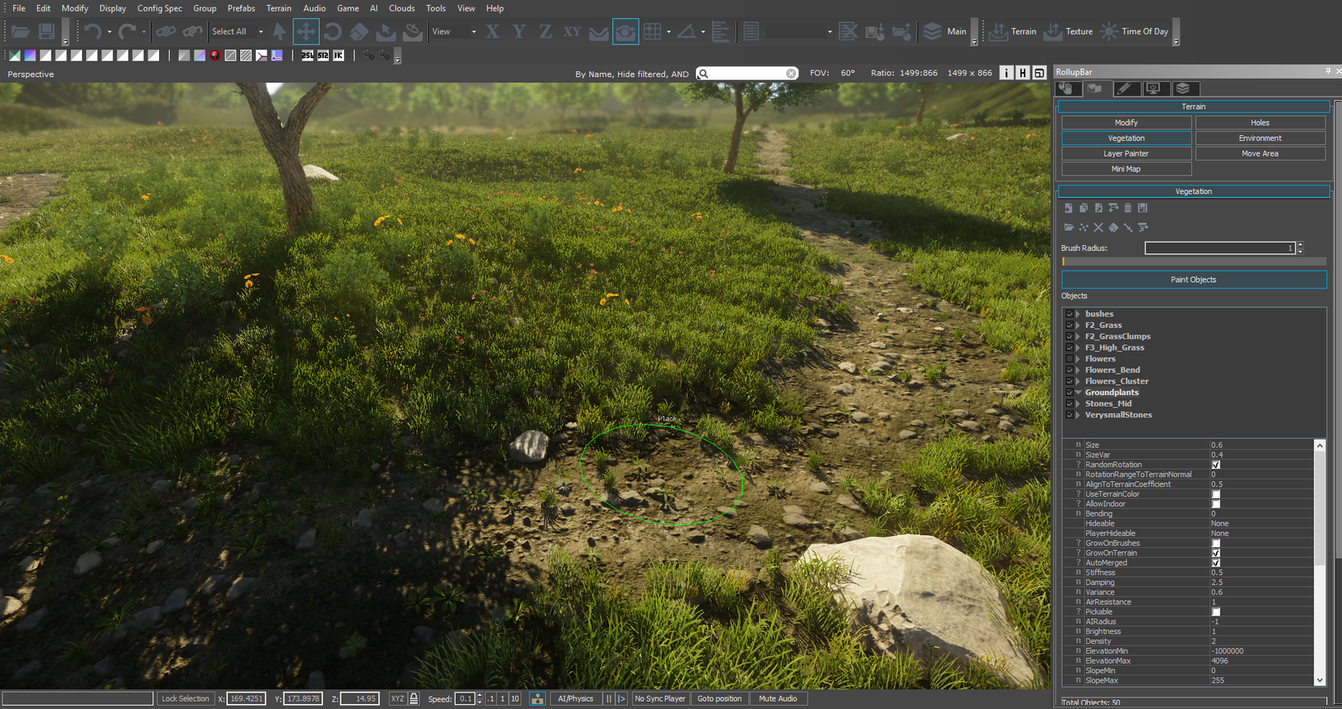The image size is (1342, 709).
Task: Uncheck the bushes vegetation category
Action: 1068,313
